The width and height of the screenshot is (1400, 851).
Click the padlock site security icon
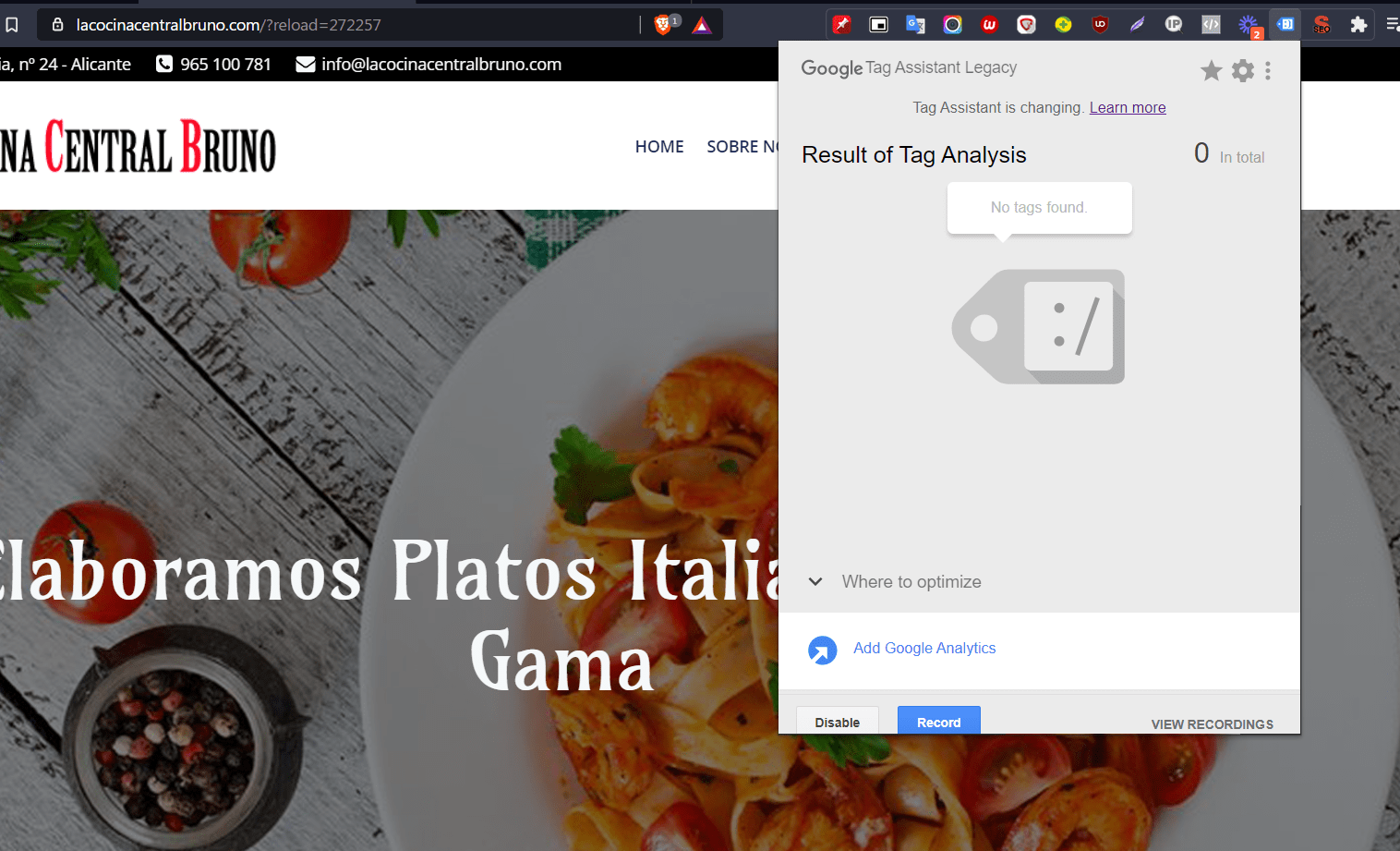tap(57, 25)
